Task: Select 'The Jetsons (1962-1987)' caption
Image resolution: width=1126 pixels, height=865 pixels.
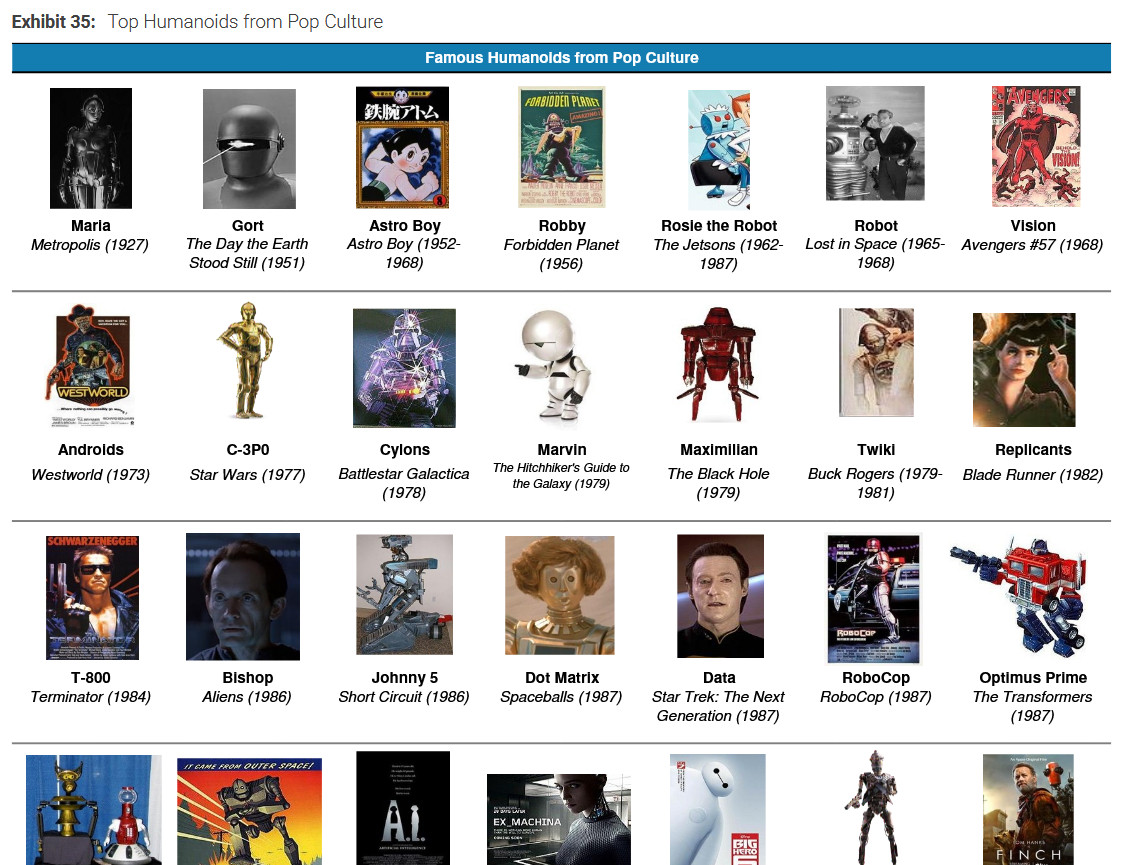Action: coord(718,254)
